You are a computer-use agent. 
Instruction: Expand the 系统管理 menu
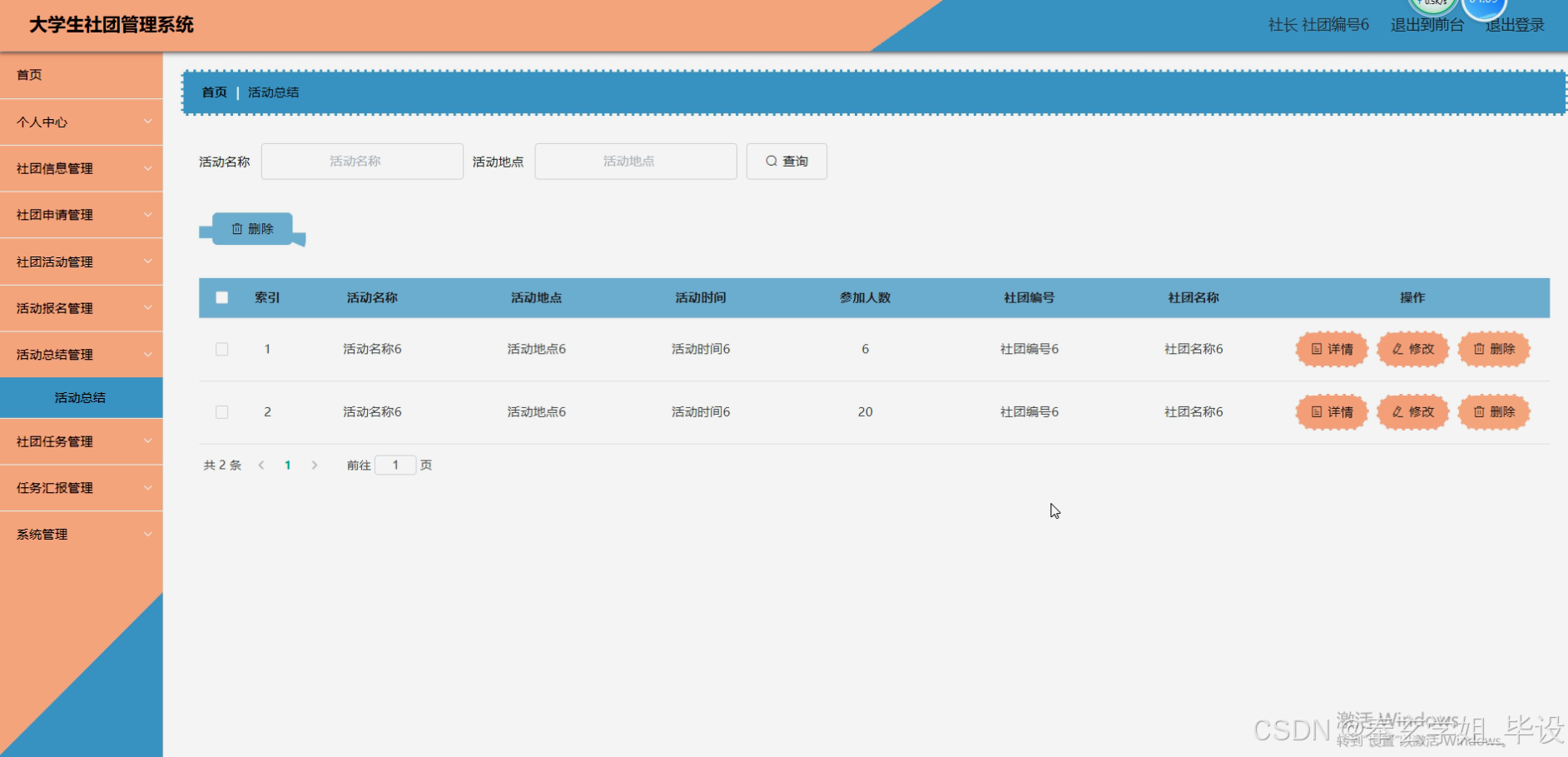pyautogui.click(x=82, y=535)
